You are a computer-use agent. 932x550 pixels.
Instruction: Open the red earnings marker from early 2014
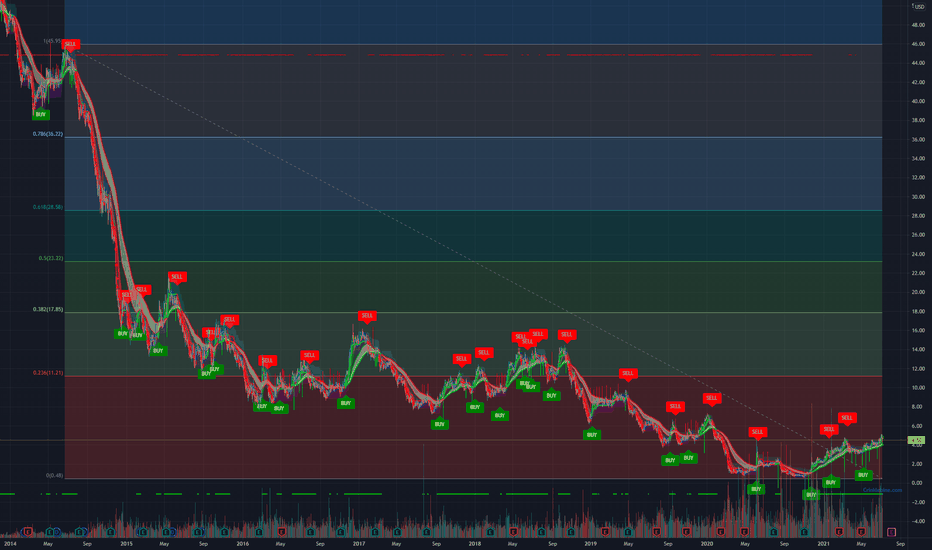coord(28,532)
